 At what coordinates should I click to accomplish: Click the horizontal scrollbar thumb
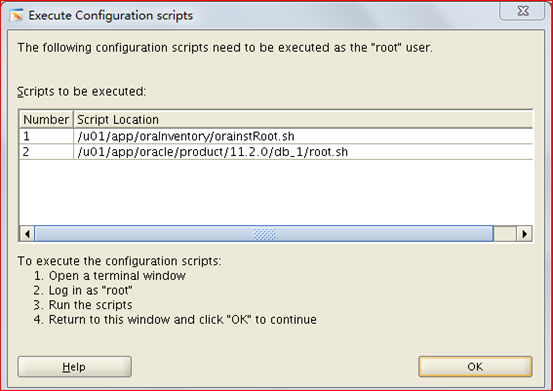click(264, 234)
